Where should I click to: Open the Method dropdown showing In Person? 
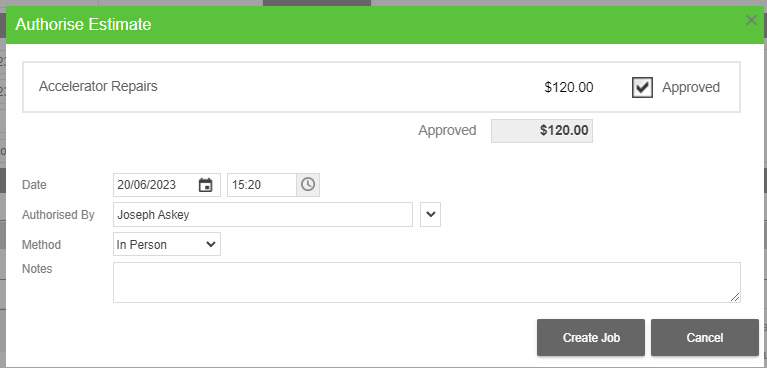[x=167, y=244]
